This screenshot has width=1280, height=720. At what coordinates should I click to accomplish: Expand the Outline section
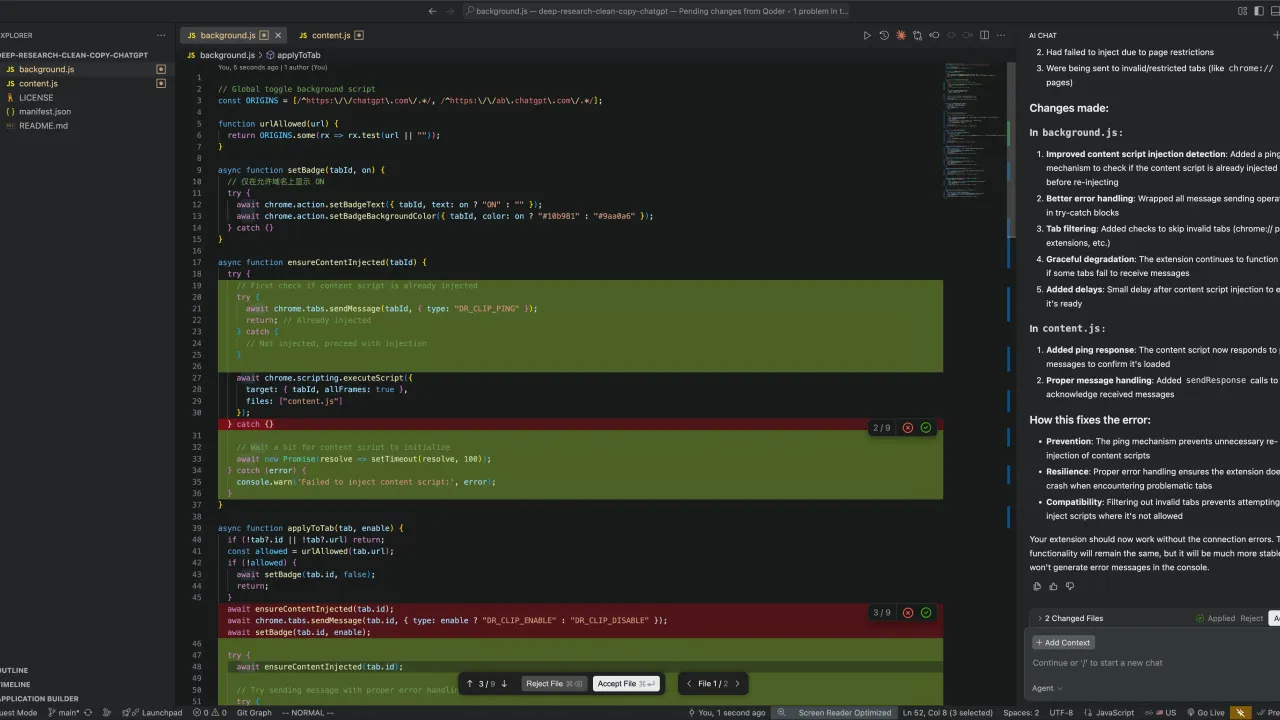(x=14, y=671)
